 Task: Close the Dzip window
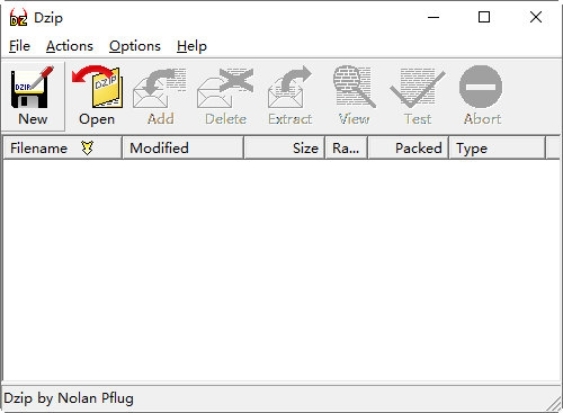pyautogui.click(x=536, y=17)
